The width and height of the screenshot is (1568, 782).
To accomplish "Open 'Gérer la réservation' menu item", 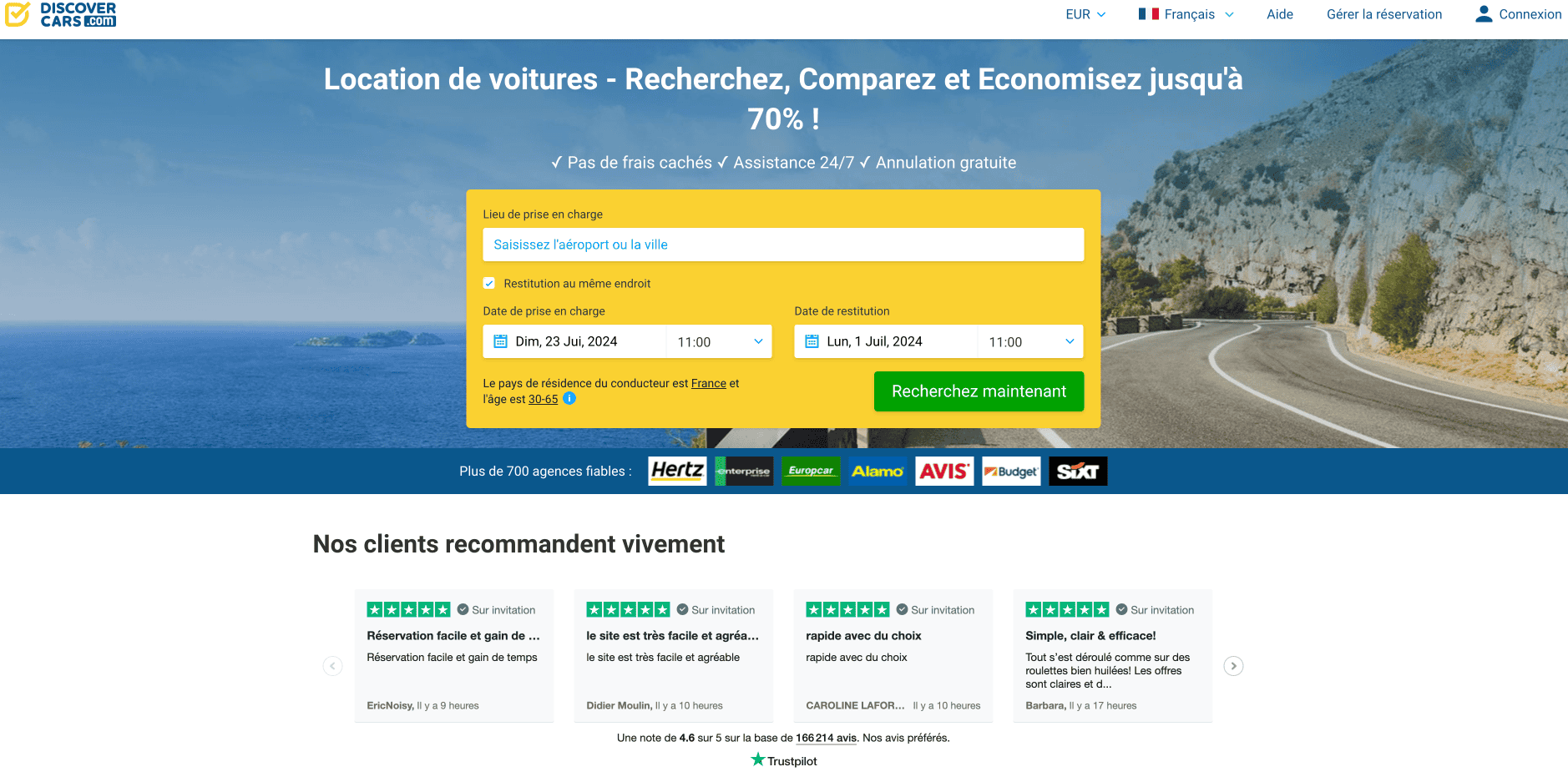I will (x=1383, y=14).
